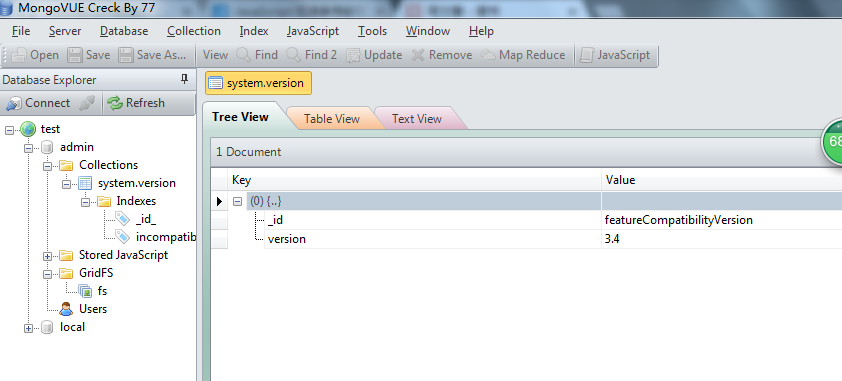The height and width of the screenshot is (381, 842).
Task: Select the test server globe icon
Action: pos(28,129)
